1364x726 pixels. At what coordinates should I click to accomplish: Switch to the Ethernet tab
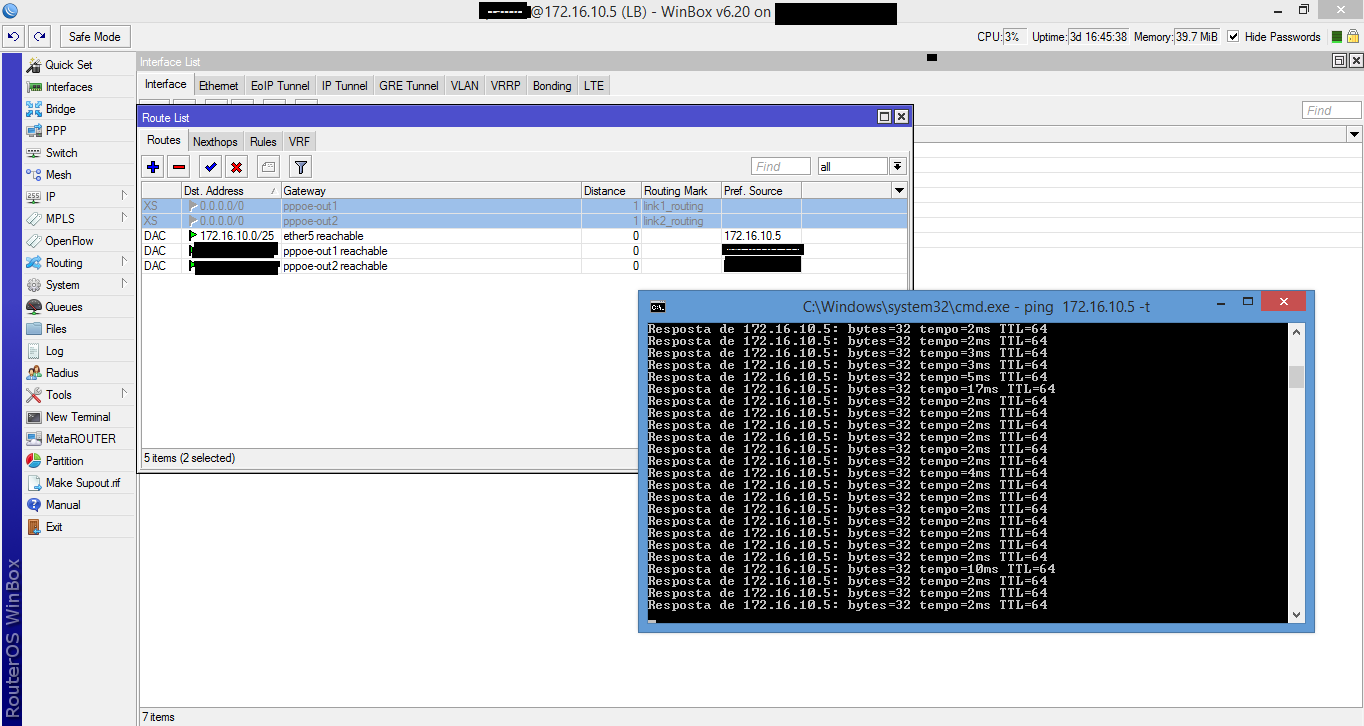[x=219, y=86]
